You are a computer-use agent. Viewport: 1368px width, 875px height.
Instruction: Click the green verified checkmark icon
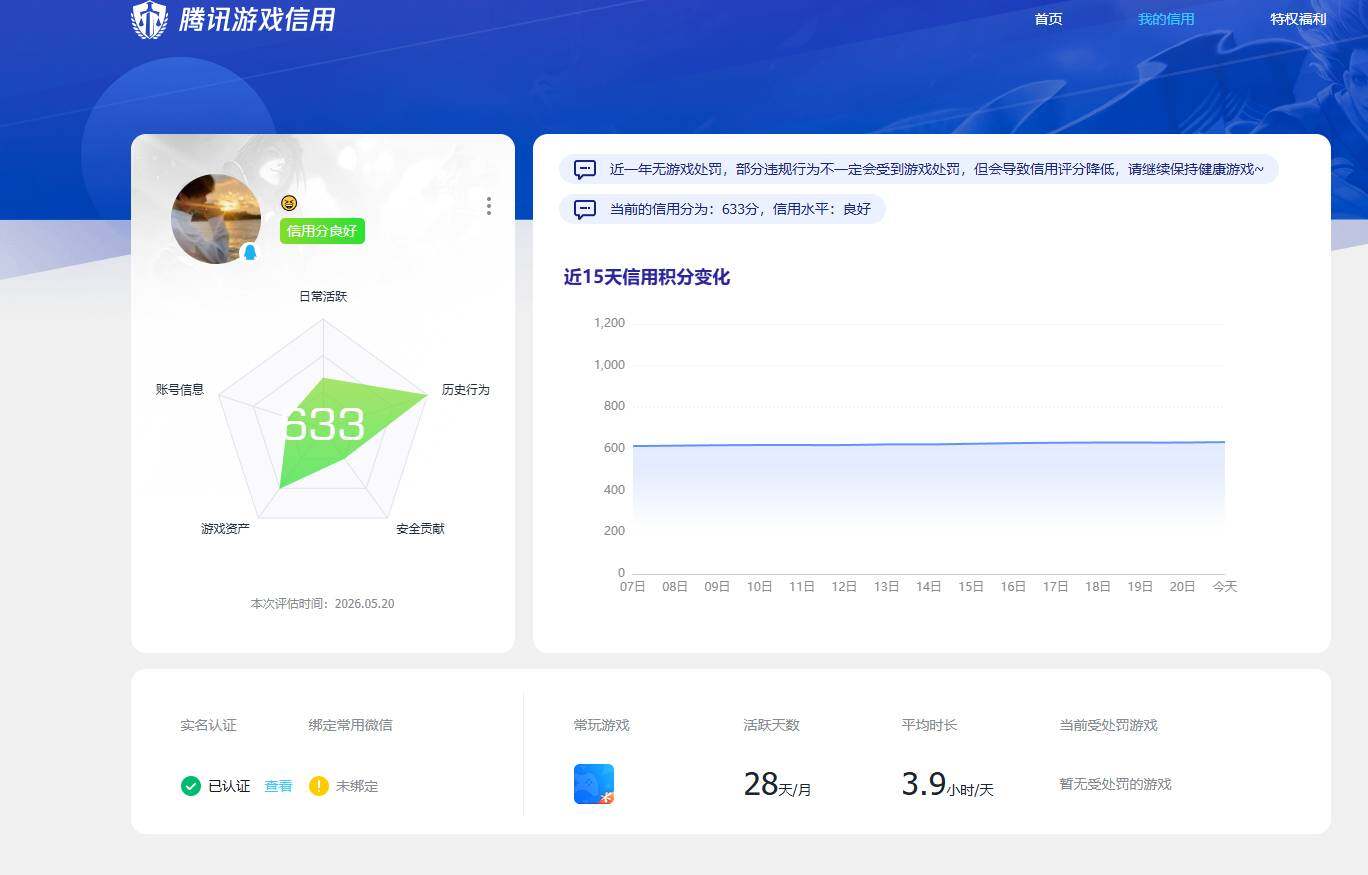coord(191,786)
